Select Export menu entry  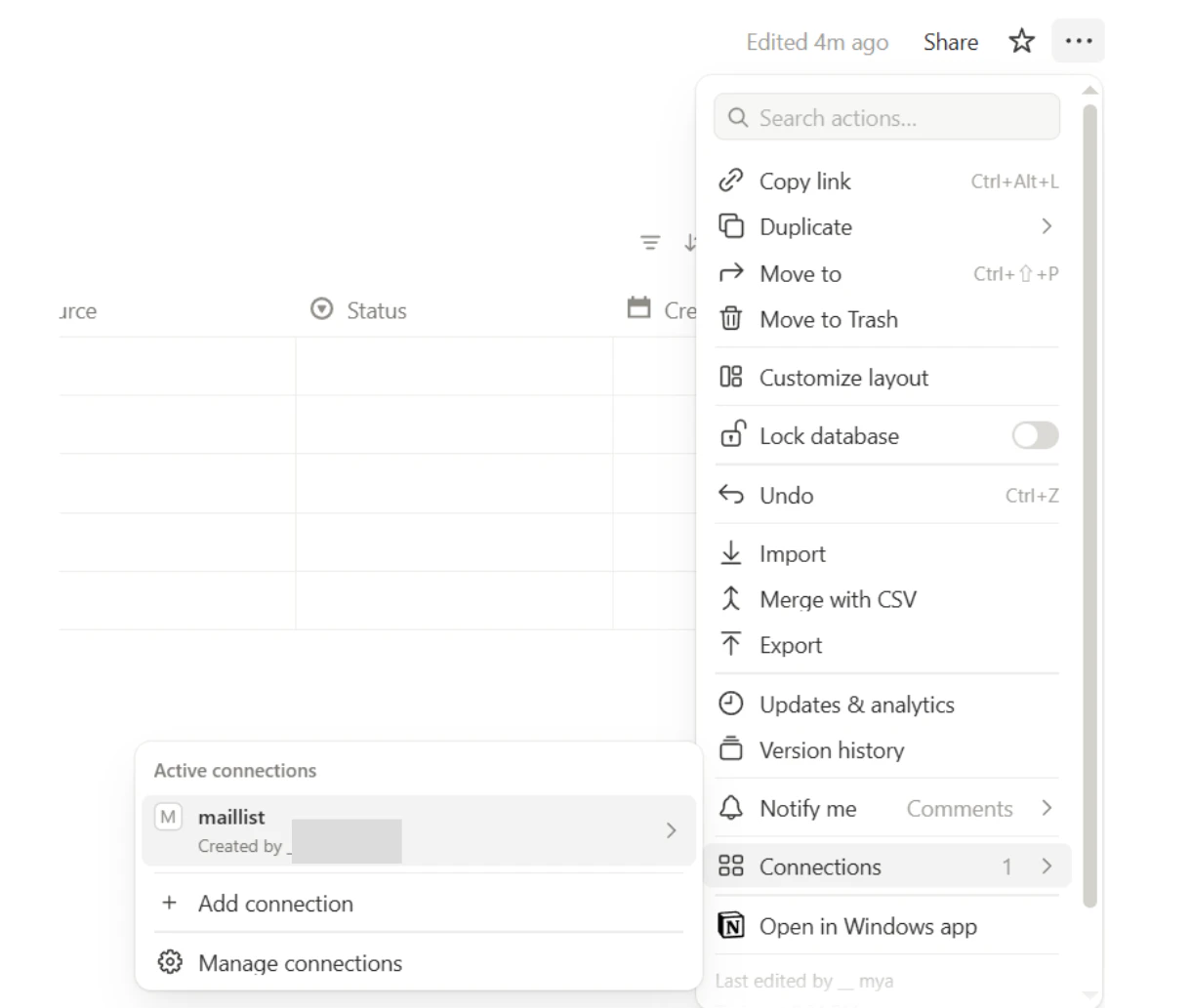click(x=887, y=645)
